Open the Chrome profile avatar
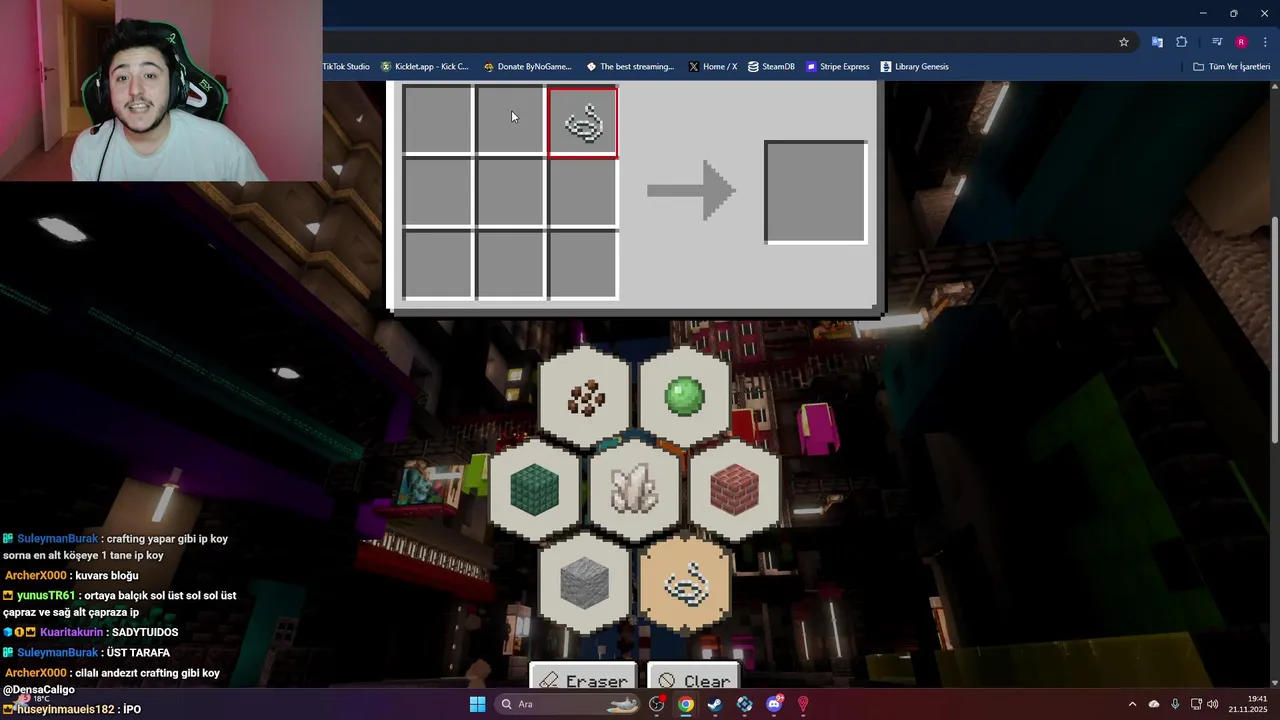Viewport: 1280px width, 720px height. coord(1241,42)
